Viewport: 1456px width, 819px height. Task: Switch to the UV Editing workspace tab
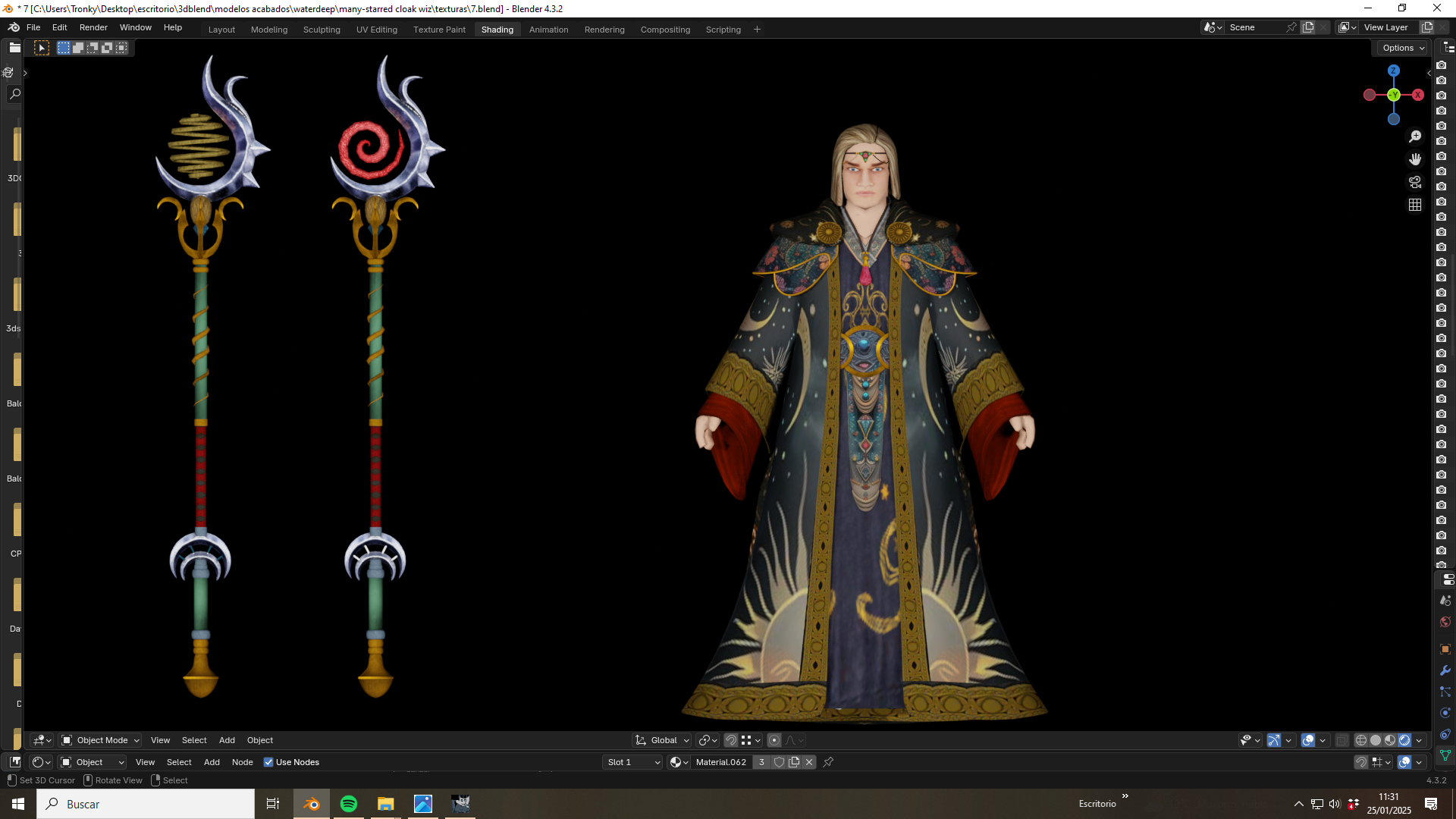(377, 30)
